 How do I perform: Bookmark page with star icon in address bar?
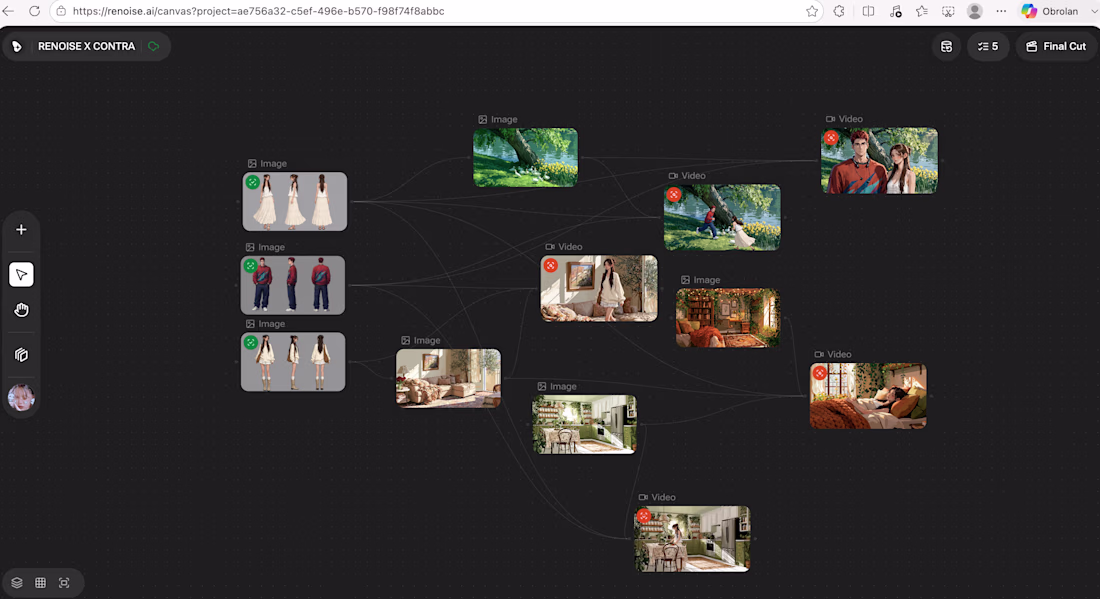[x=812, y=11]
